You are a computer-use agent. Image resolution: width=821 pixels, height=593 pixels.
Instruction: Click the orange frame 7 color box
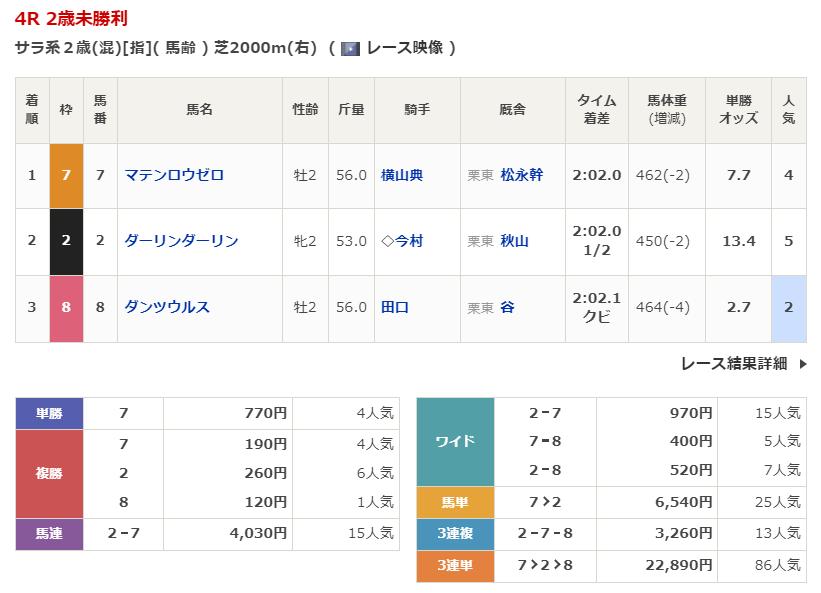point(66,175)
